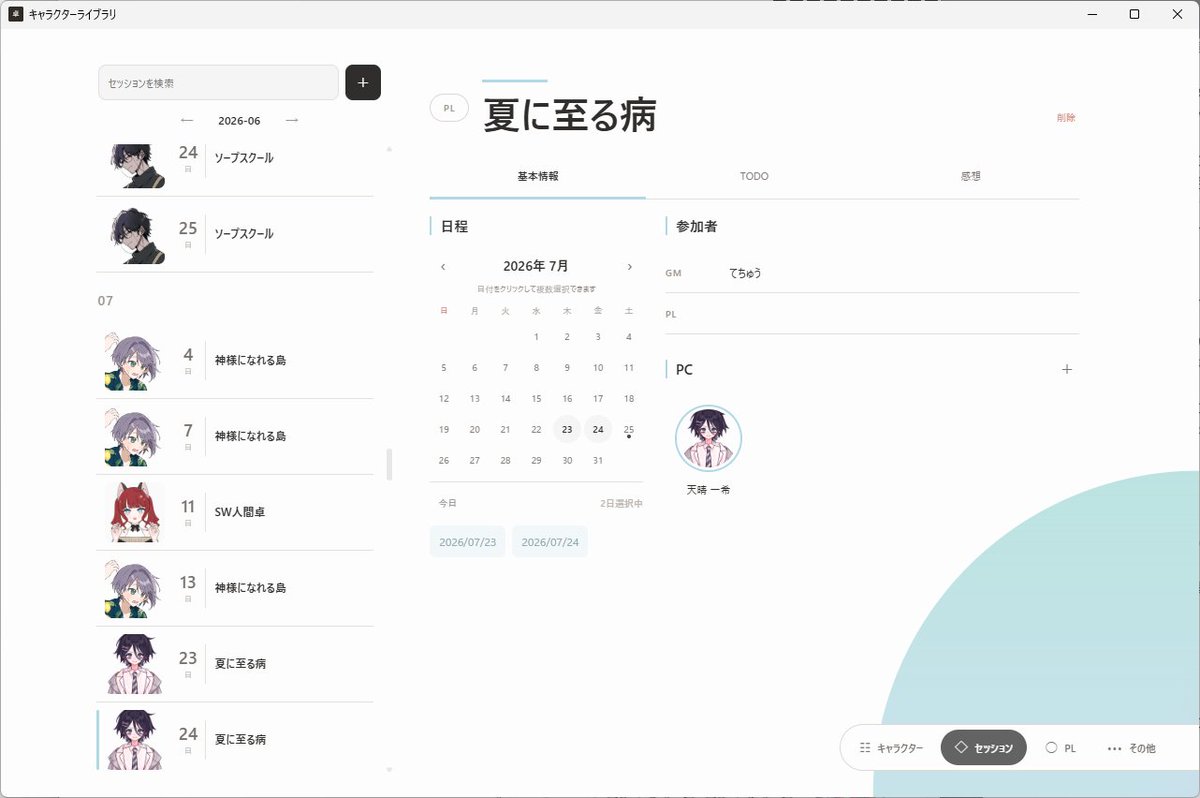The height and width of the screenshot is (798, 1200).
Task: Open the PL view in bottom nav
Action: pos(1061,748)
